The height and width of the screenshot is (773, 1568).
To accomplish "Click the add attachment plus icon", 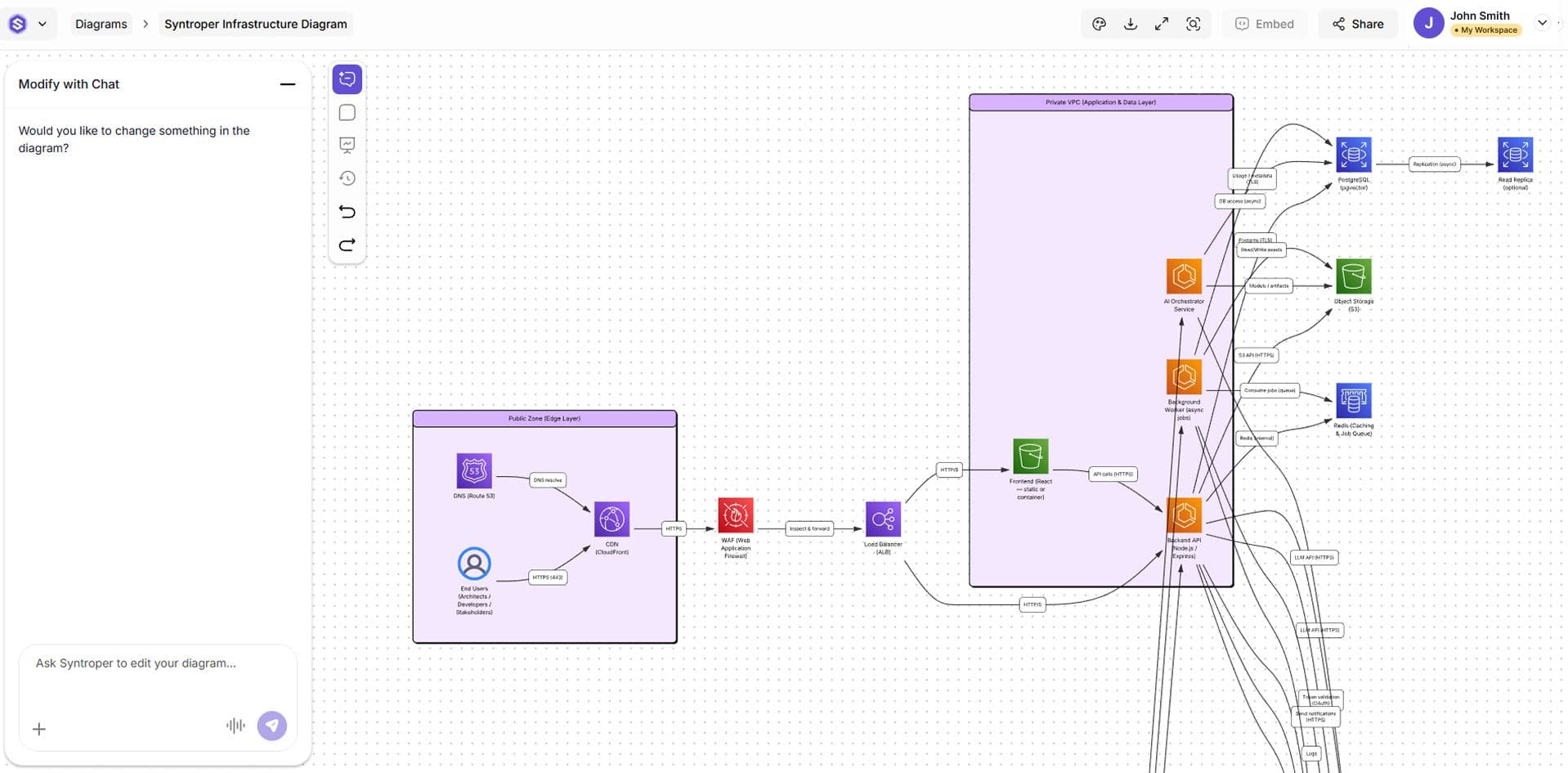I will click(39, 729).
